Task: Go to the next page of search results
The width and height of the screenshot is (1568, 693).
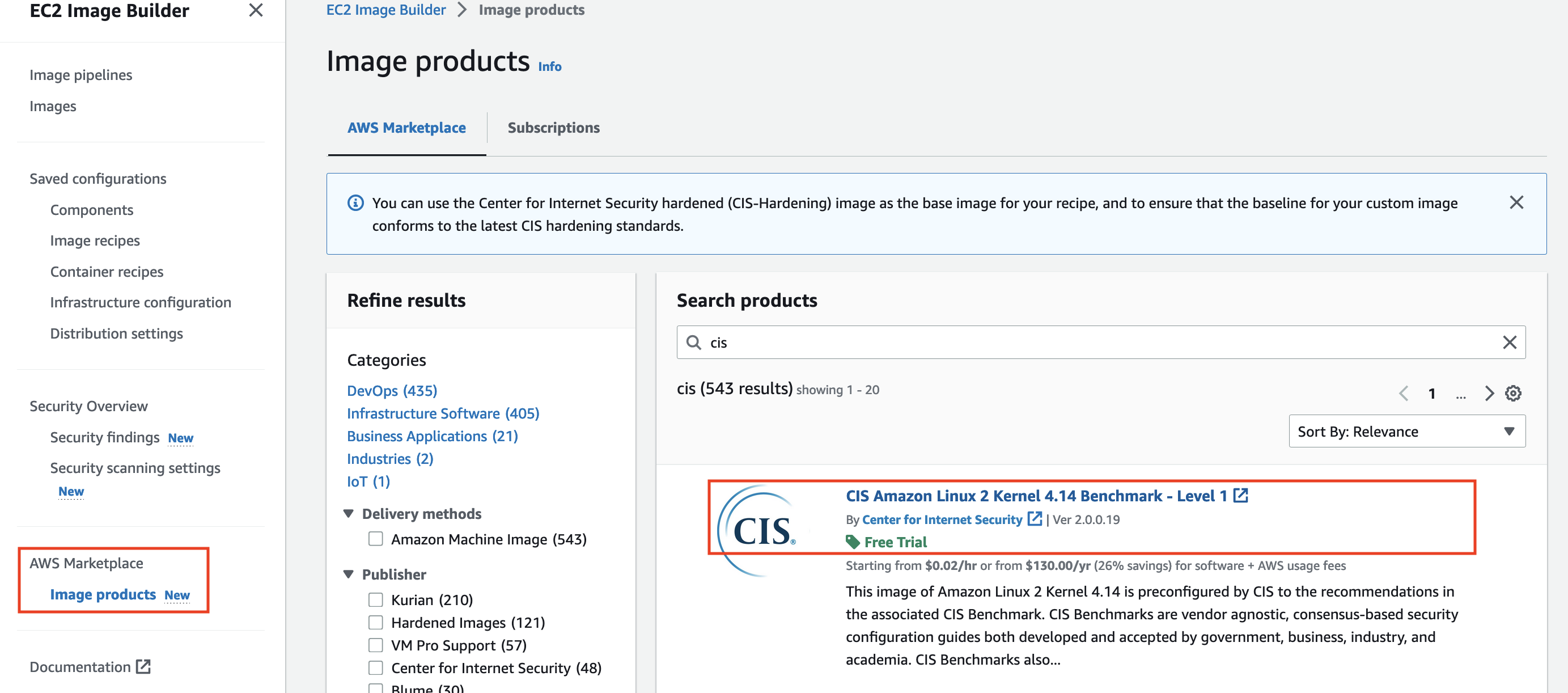Action: point(1489,394)
